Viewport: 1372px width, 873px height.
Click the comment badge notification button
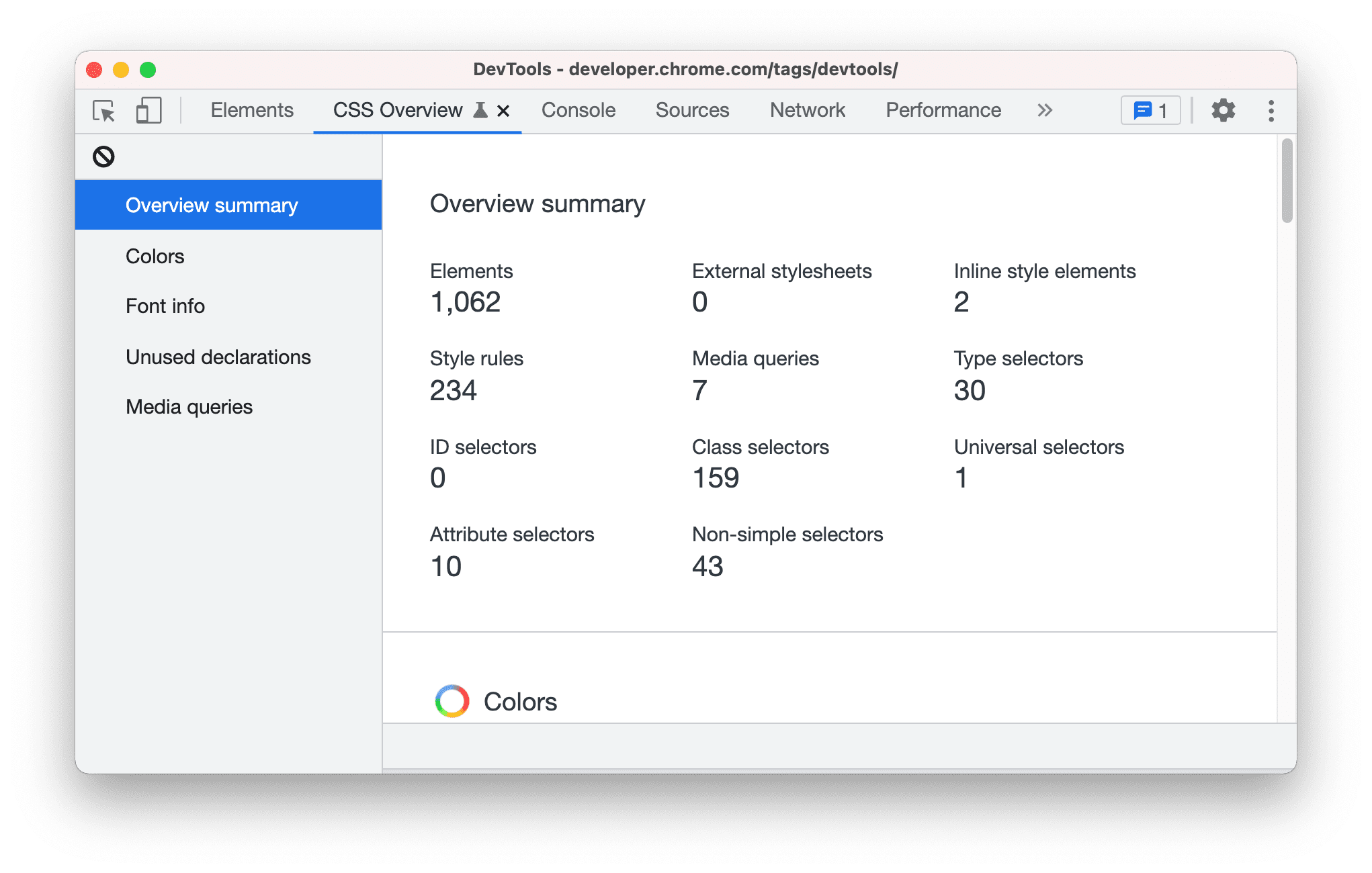(1151, 110)
